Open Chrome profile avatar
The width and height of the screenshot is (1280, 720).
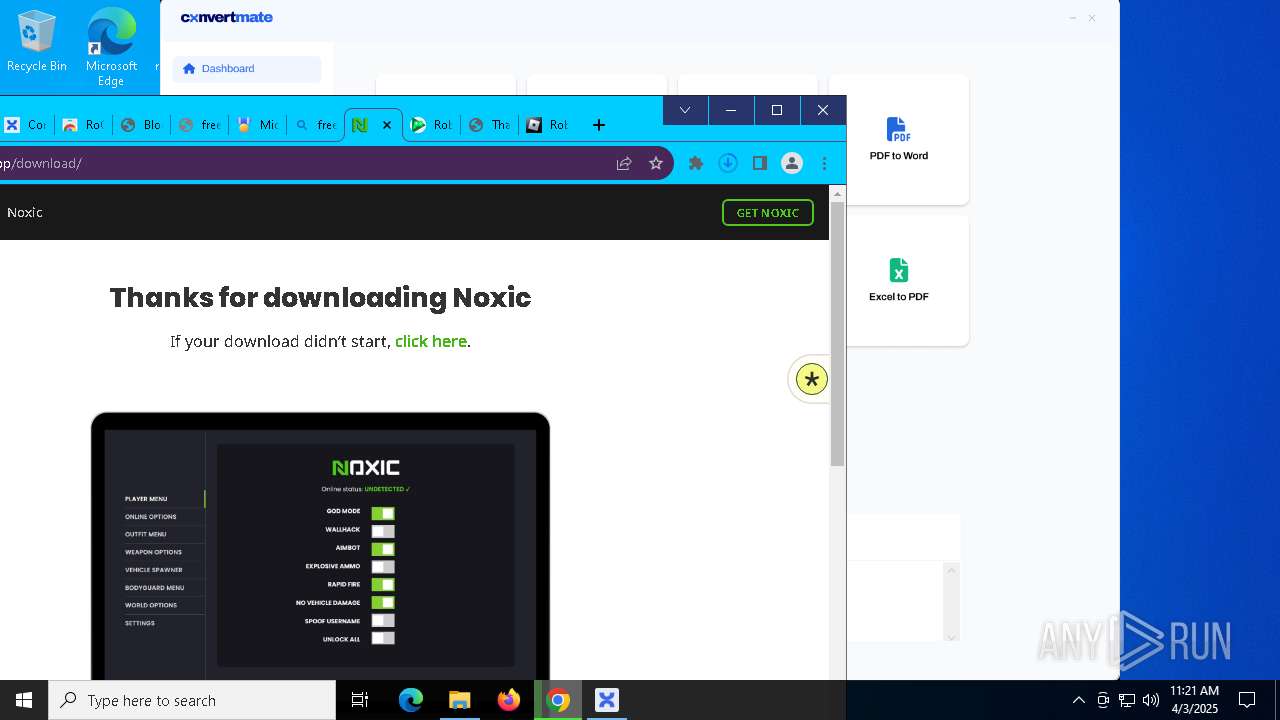click(x=792, y=163)
